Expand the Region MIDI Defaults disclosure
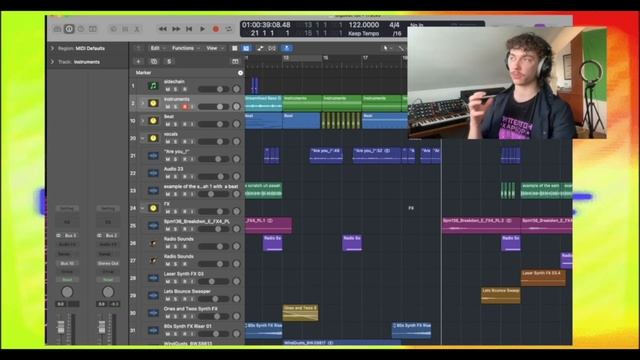This screenshot has height=360, width=640. click(x=52, y=48)
